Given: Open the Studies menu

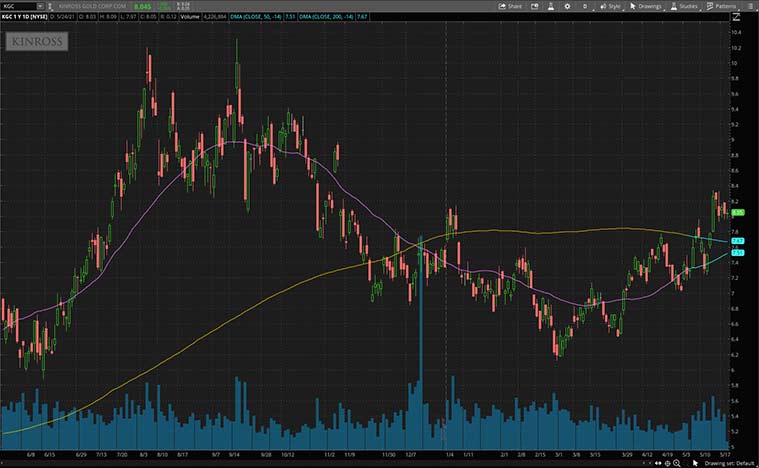Looking at the screenshot, I should click(684, 6).
